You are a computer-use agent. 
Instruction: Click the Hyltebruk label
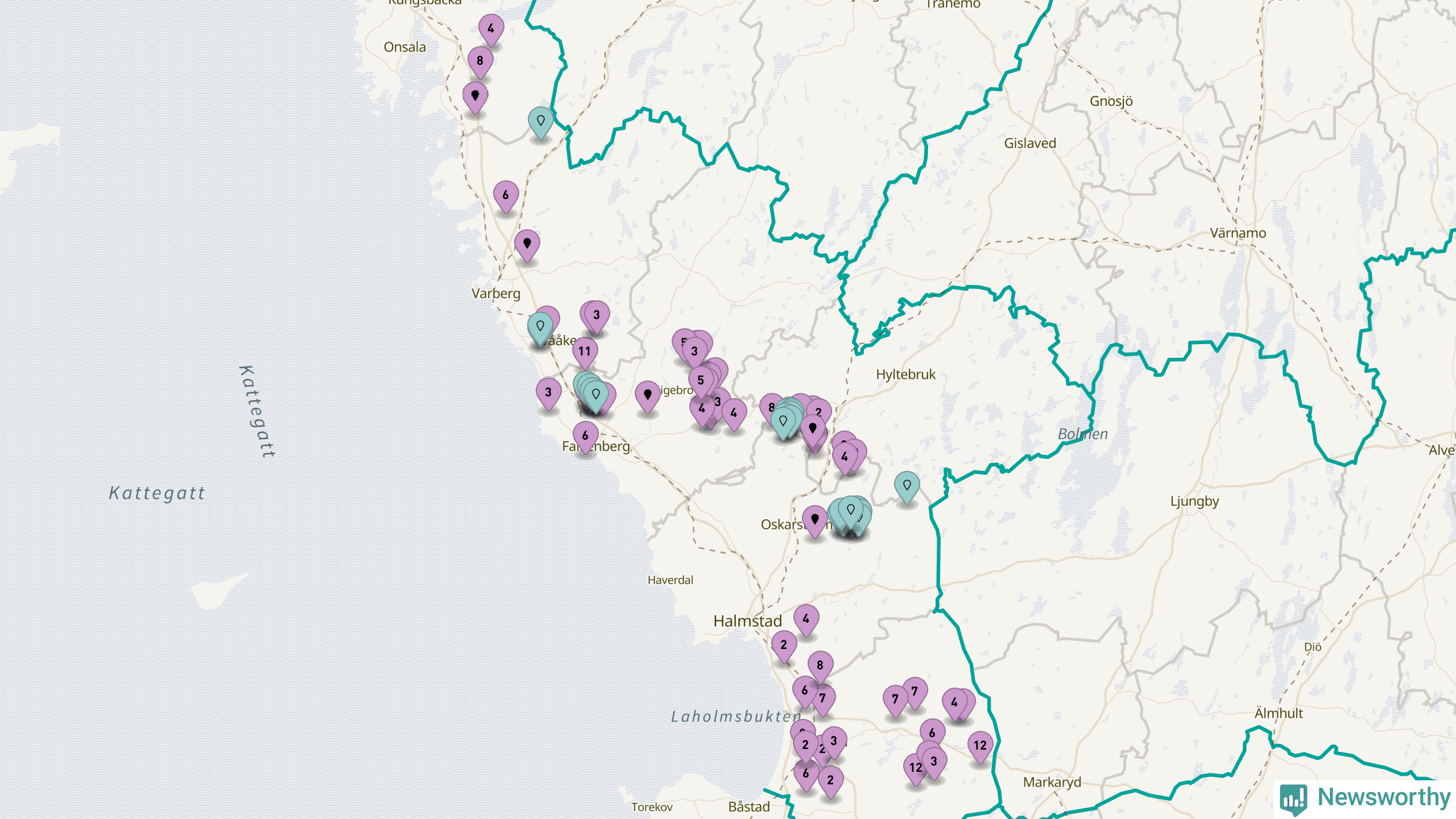905,375
